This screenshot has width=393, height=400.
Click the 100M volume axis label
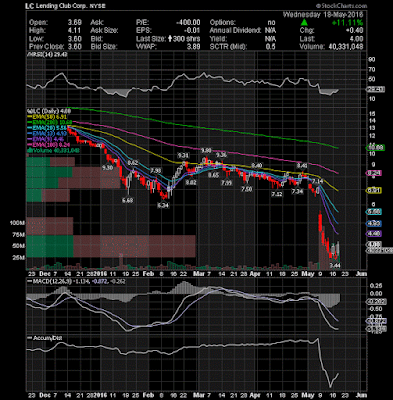point(17,223)
